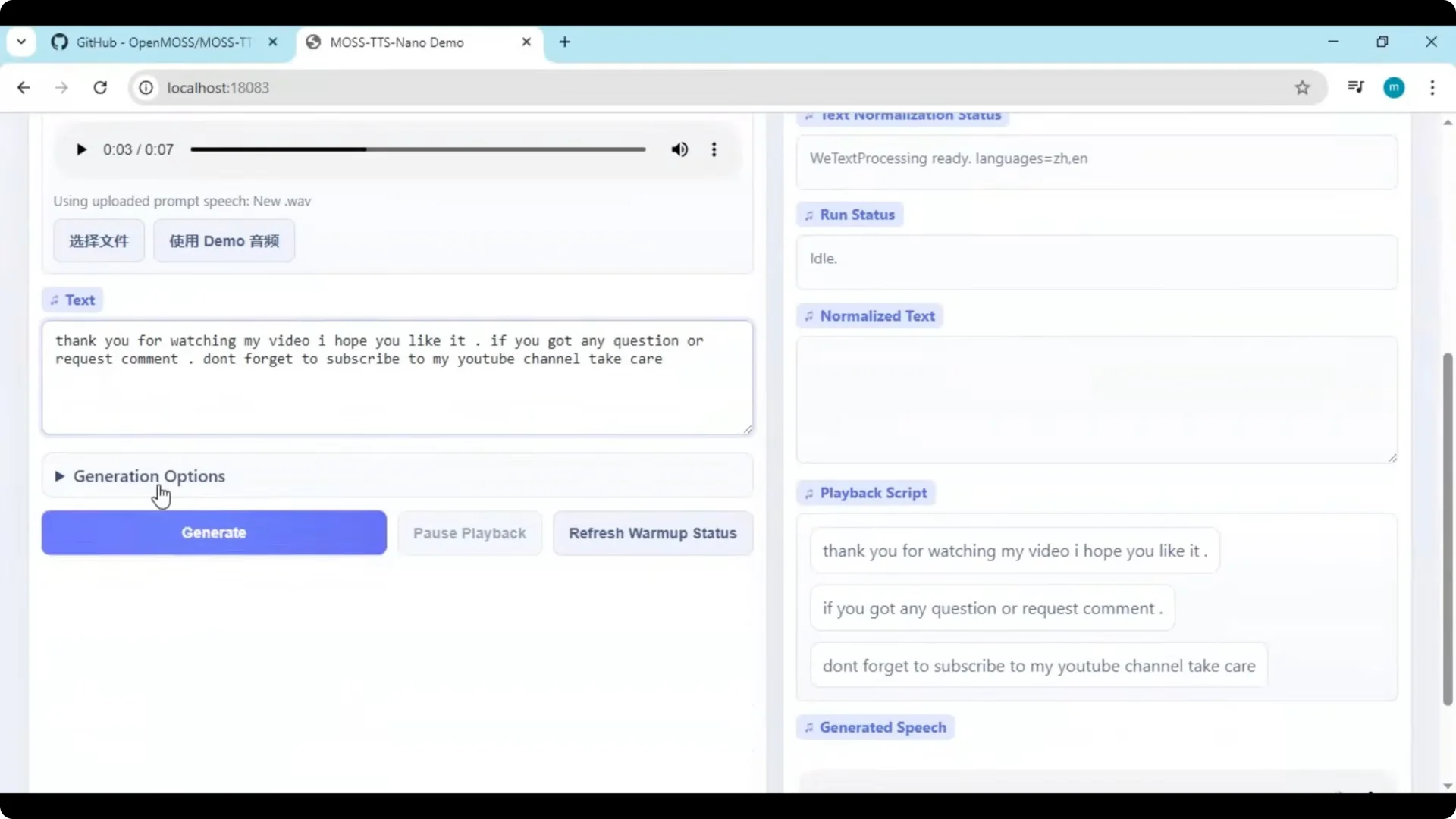Bookmark this page with star icon

[1302, 88]
